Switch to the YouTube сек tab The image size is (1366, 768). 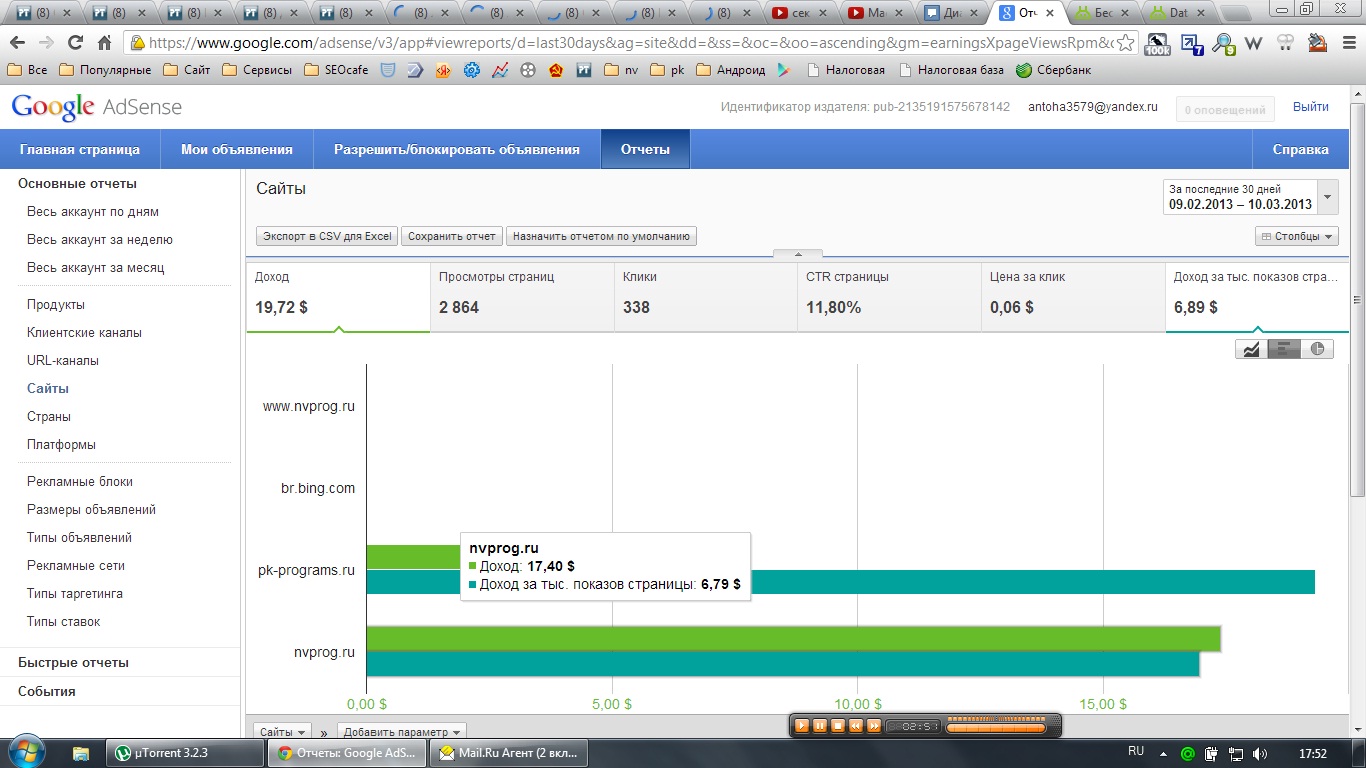click(x=803, y=13)
